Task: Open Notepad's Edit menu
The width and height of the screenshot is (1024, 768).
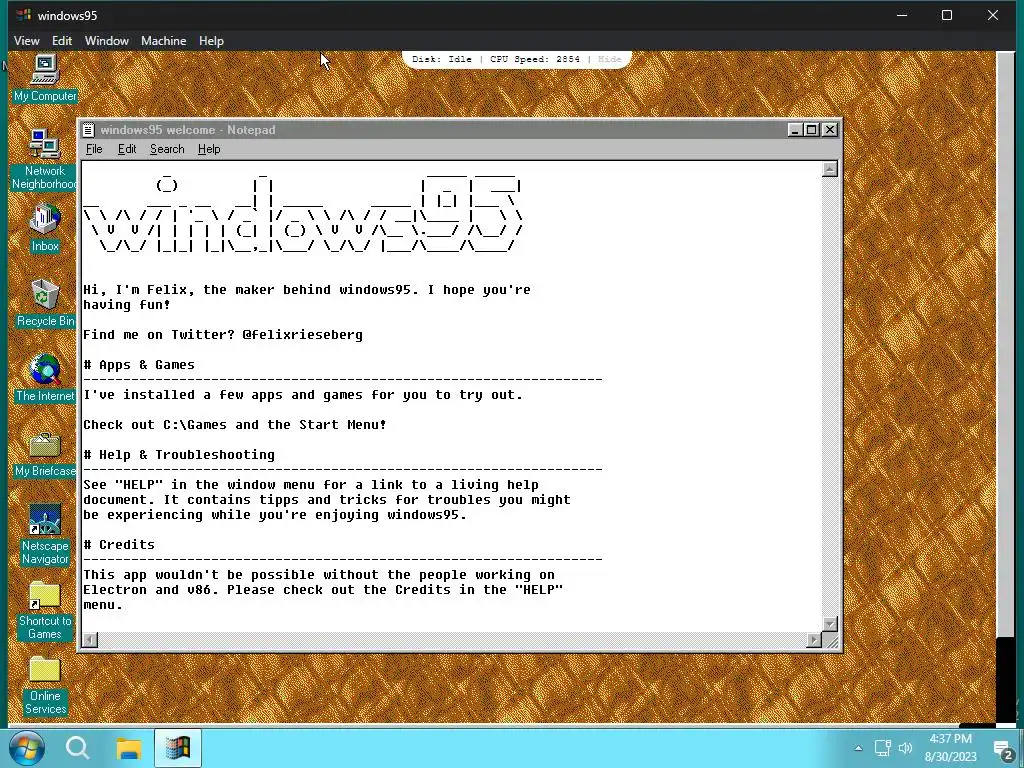Action: tap(127, 149)
